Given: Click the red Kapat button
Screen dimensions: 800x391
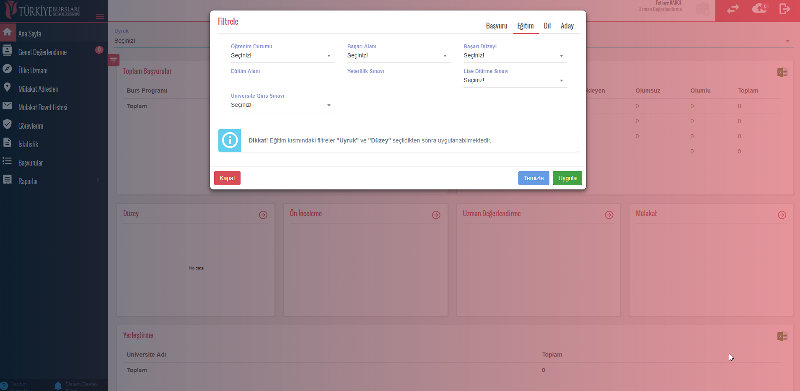Looking at the screenshot, I should coord(227,178).
